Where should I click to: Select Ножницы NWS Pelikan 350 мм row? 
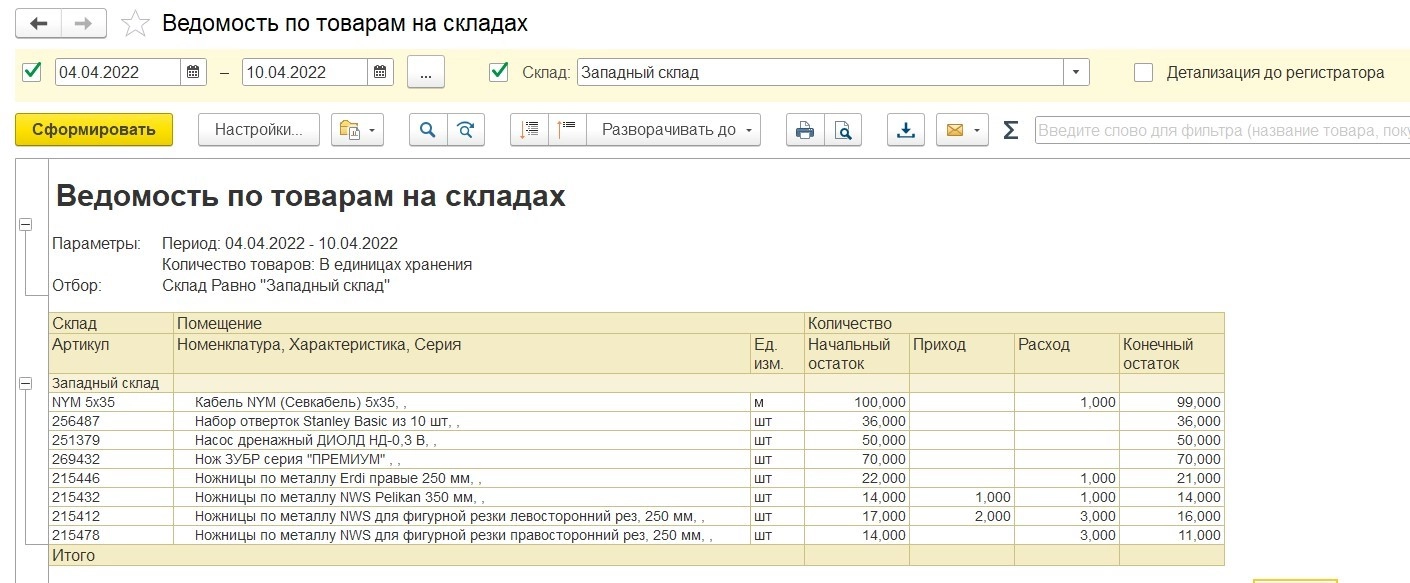point(636,497)
